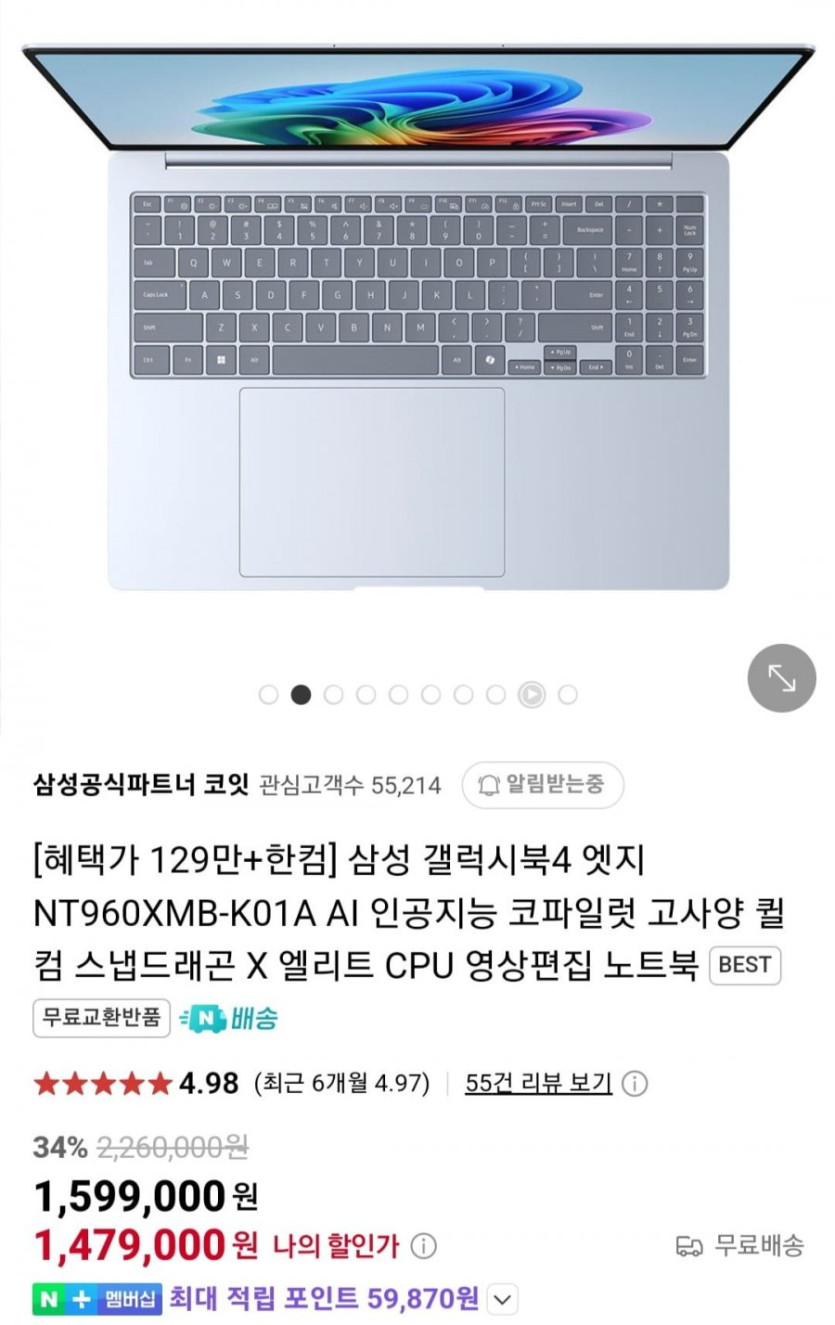Image resolution: width=835 pixels, height=1325 pixels.
Task: Open the 55건 리뷰 보기 link
Action: (x=538, y=1083)
